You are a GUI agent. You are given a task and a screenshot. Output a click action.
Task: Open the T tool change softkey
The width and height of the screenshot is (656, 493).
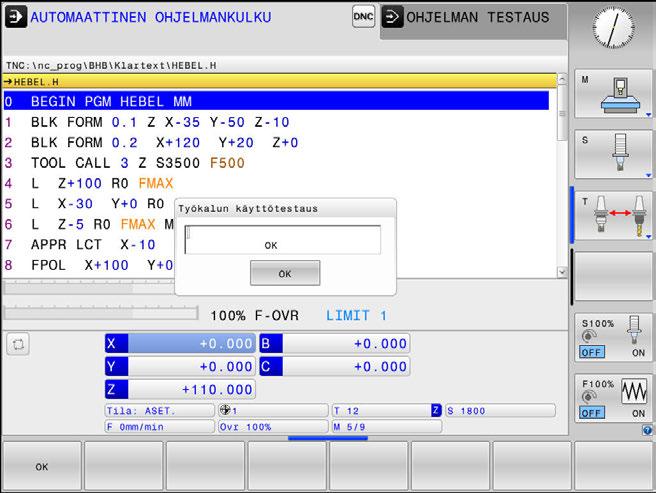(613, 215)
